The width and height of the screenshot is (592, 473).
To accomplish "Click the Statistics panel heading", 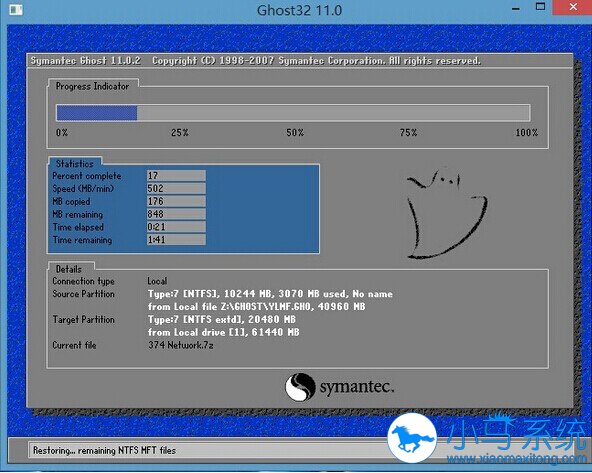I will (75, 164).
